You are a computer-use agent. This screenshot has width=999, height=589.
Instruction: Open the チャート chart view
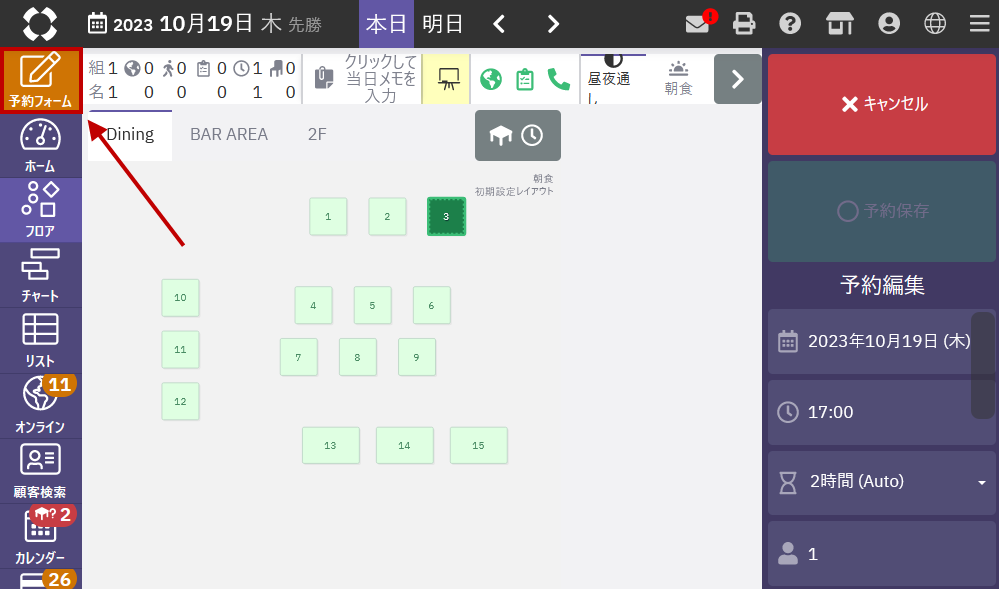coord(41,275)
